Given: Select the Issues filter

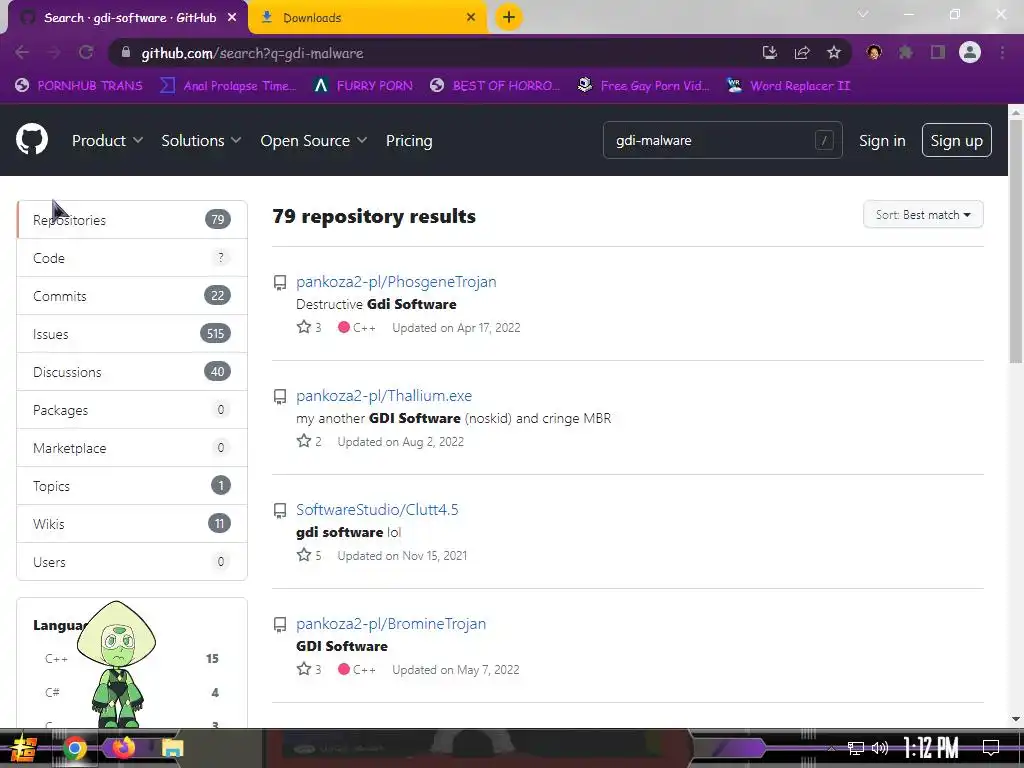Looking at the screenshot, I should click(132, 333).
